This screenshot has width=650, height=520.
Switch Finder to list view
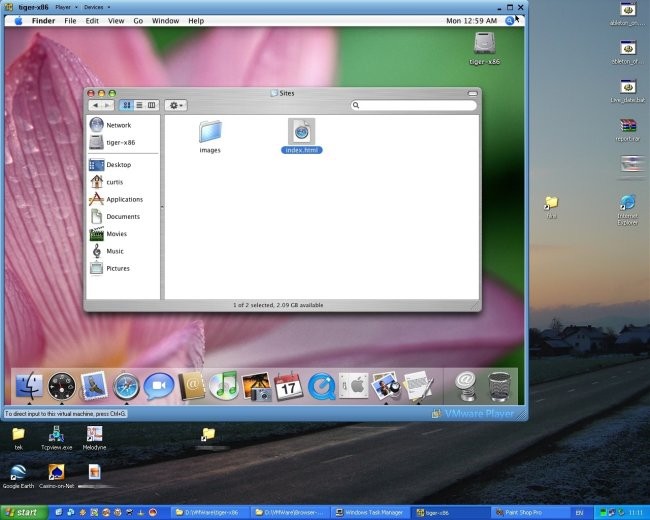[139, 105]
